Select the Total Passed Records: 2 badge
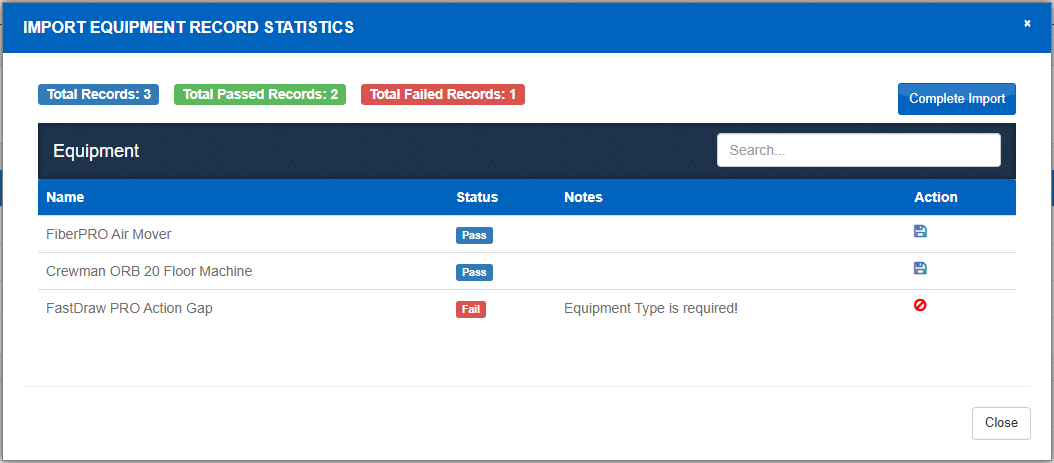Screen dimensions: 1054x463 (260, 94)
